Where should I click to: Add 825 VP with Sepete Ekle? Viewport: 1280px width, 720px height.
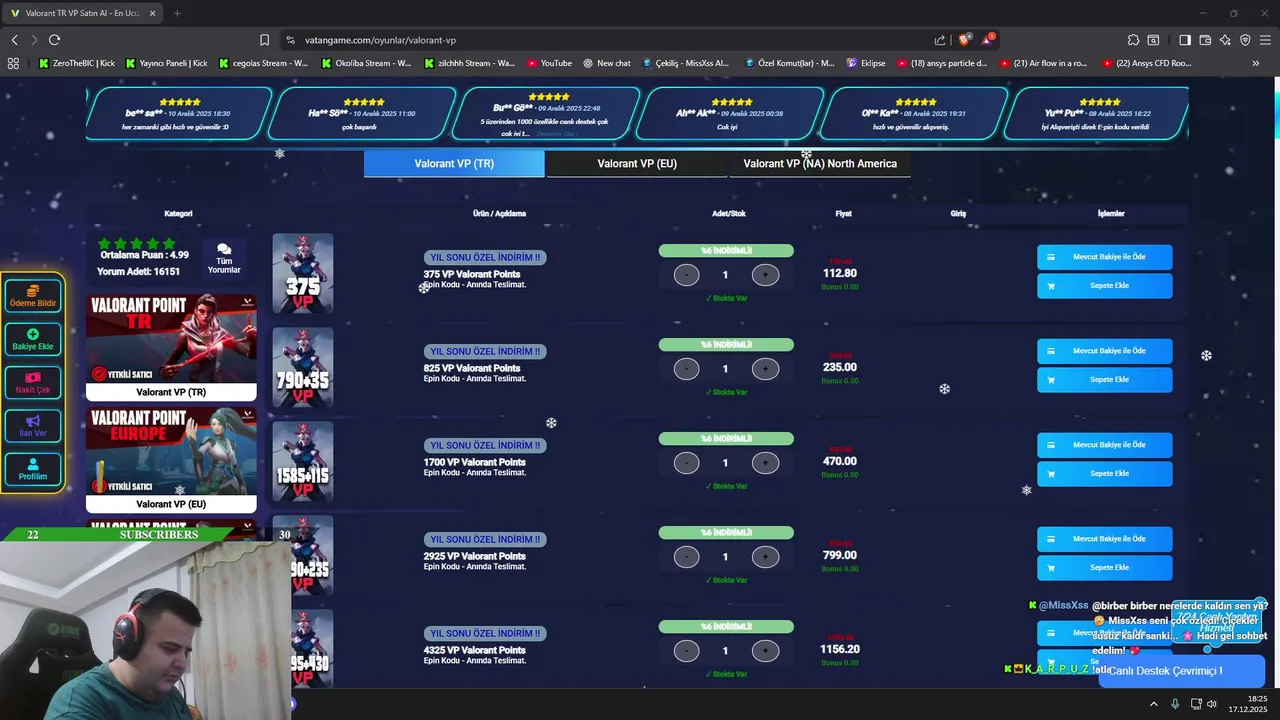click(x=1104, y=380)
